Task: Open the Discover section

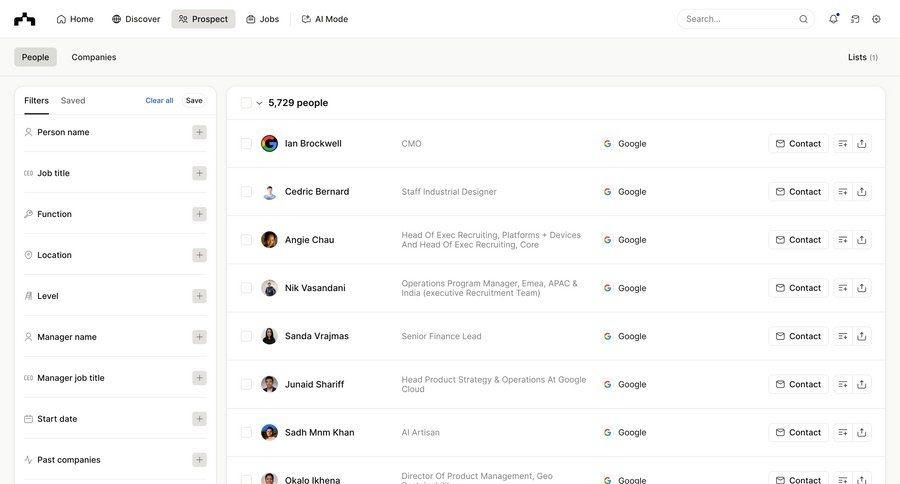Action: click(x=136, y=19)
